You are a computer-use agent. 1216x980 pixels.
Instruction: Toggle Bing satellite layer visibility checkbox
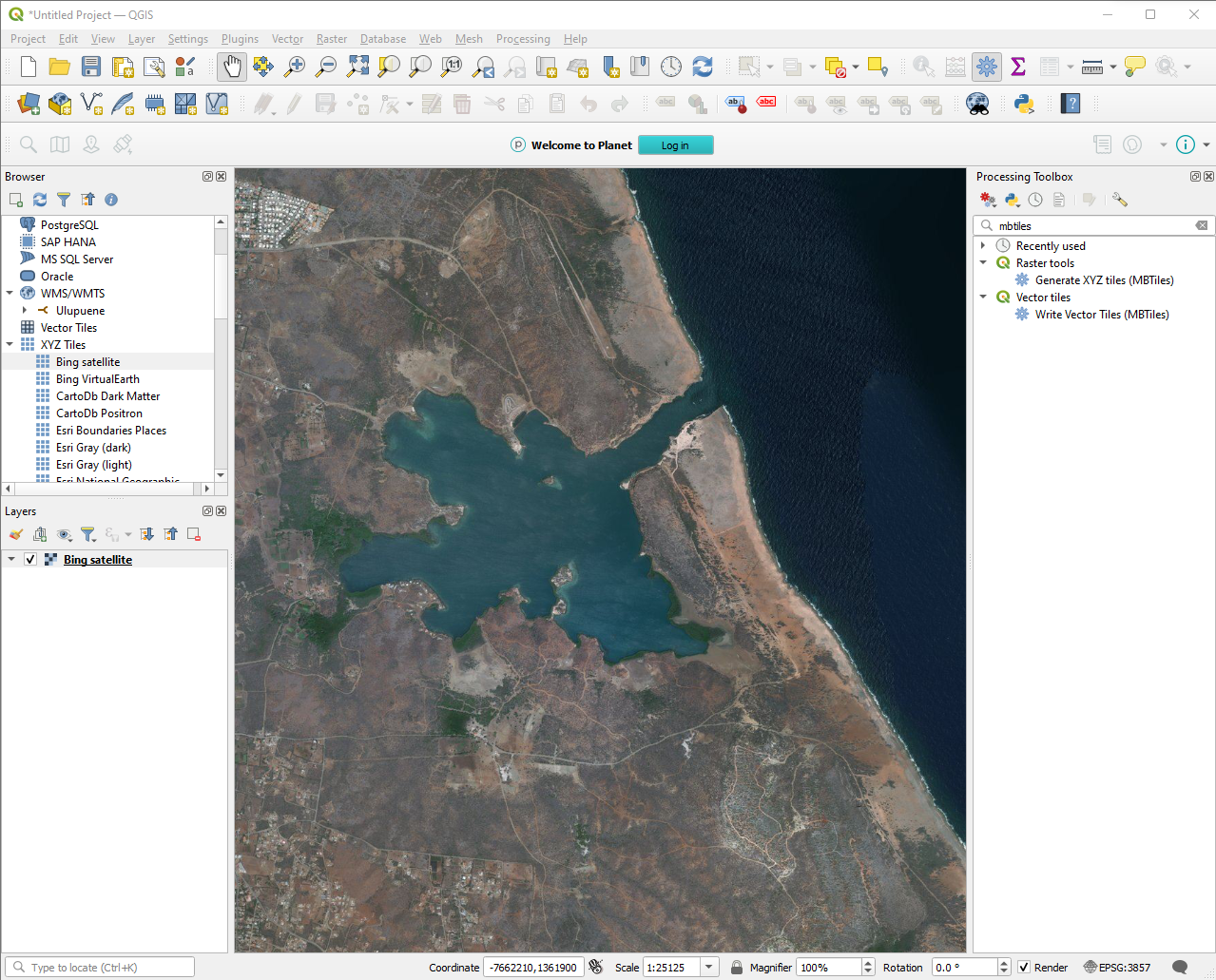click(x=30, y=560)
